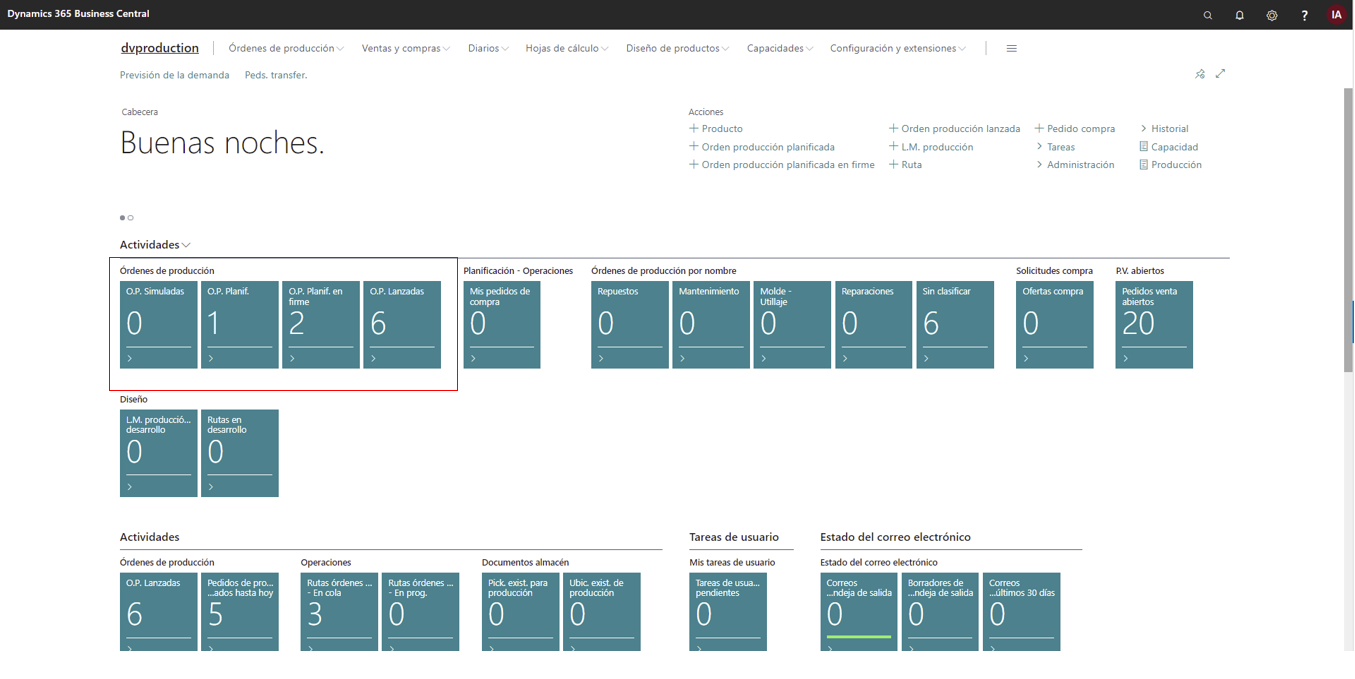Expand the Ventas y compras menu

click(406, 48)
